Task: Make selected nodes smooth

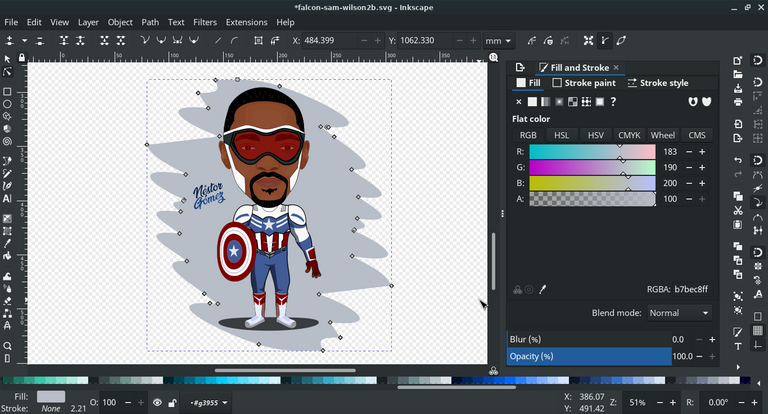Action: tap(161, 41)
